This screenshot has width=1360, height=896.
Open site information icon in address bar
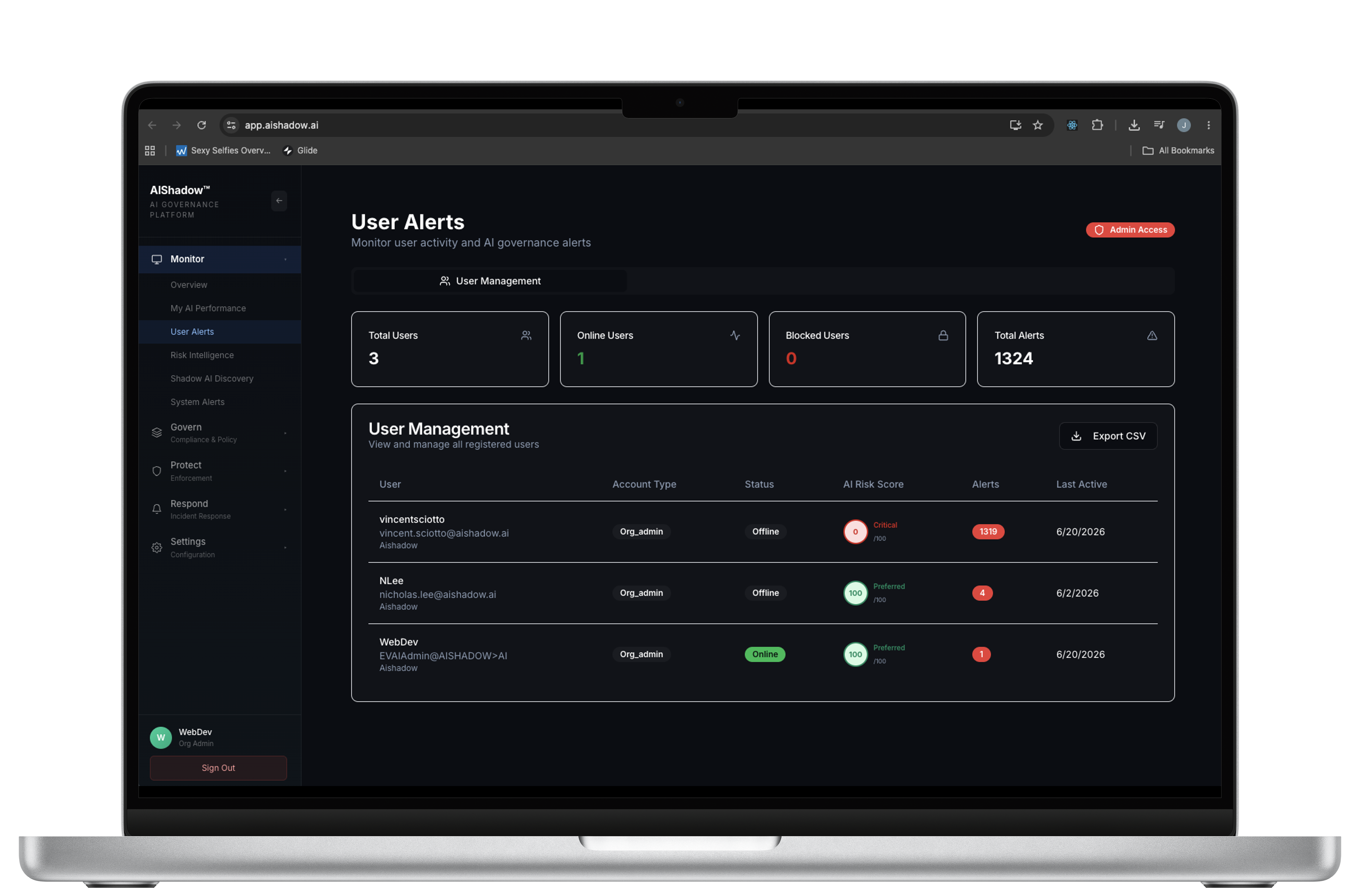pyautogui.click(x=232, y=125)
